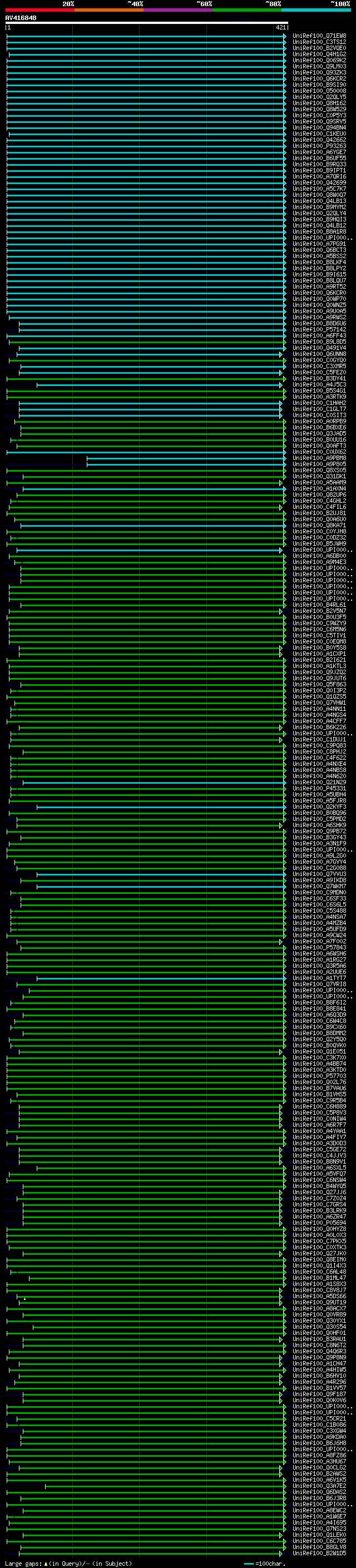
Task: Open hit UniRef100_B2VQE0
Action: (319, 48)
